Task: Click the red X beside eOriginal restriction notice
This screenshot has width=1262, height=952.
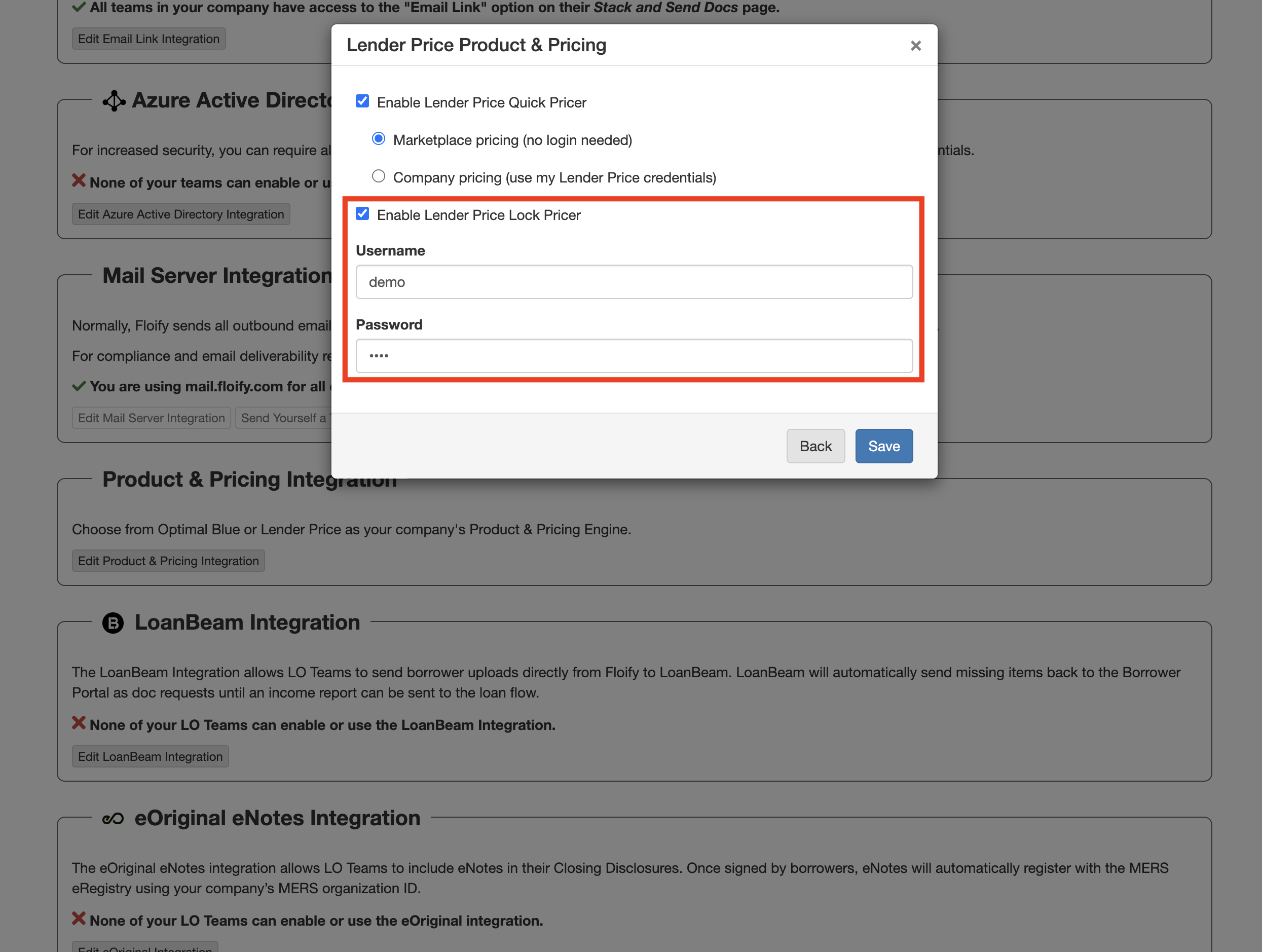Action: [79, 919]
